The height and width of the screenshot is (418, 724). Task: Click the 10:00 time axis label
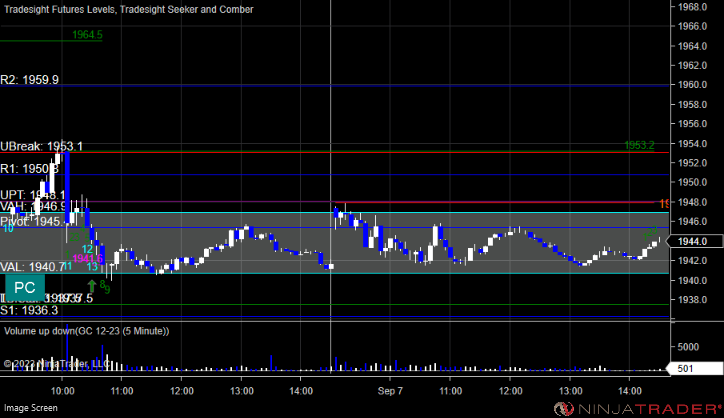[62, 391]
